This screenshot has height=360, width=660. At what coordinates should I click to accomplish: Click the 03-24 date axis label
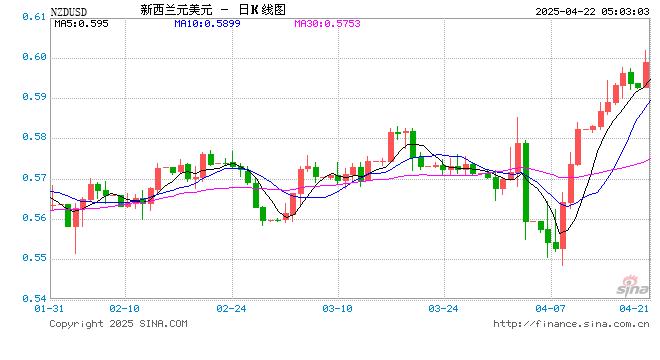443,309
